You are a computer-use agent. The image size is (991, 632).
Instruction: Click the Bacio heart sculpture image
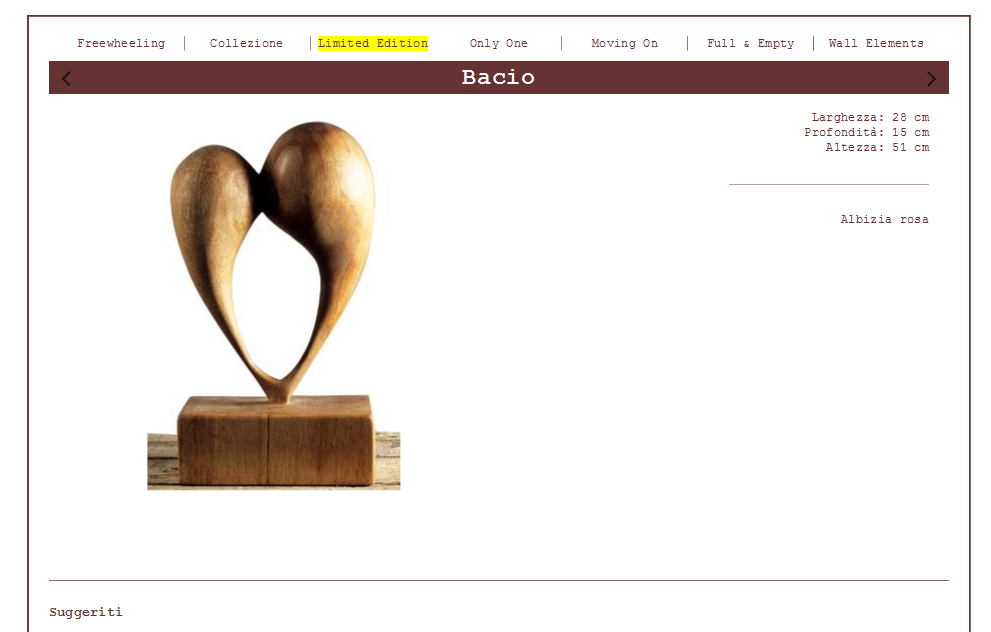pyautogui.click(x=274, y=305)
